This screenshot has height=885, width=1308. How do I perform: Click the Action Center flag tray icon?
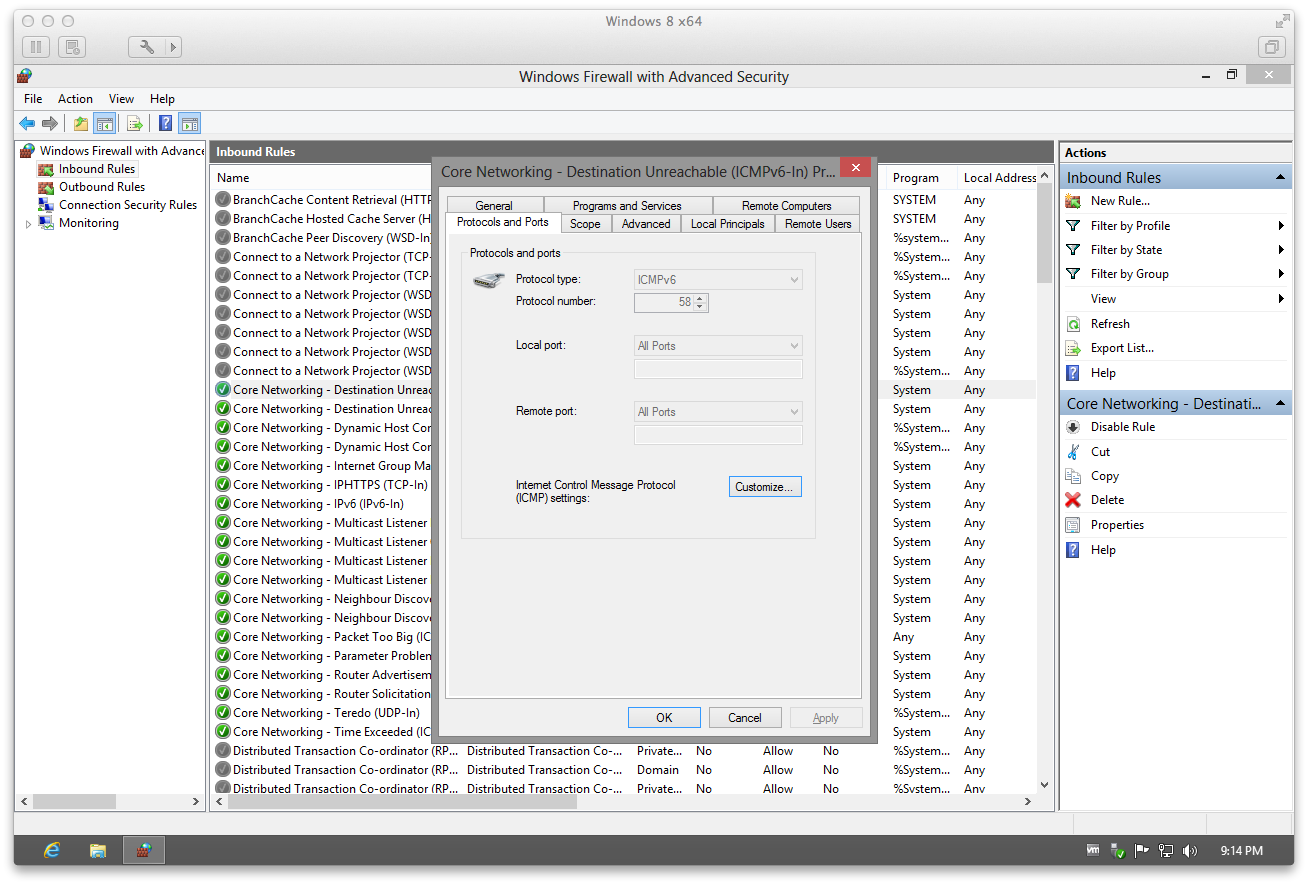[1142, 851]
